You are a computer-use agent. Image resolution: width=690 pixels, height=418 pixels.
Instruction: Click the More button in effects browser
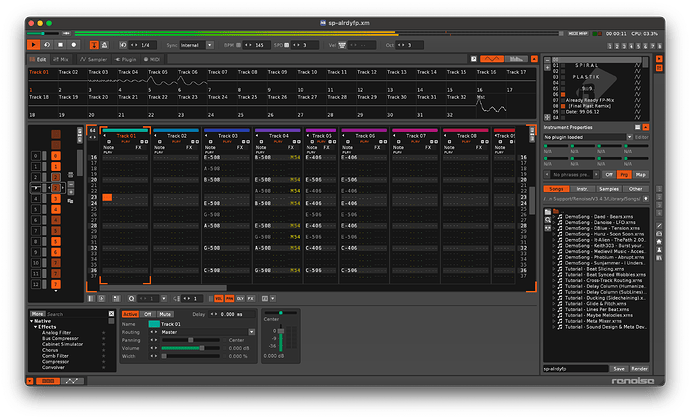pyautogui.click(x=37, y=314)
